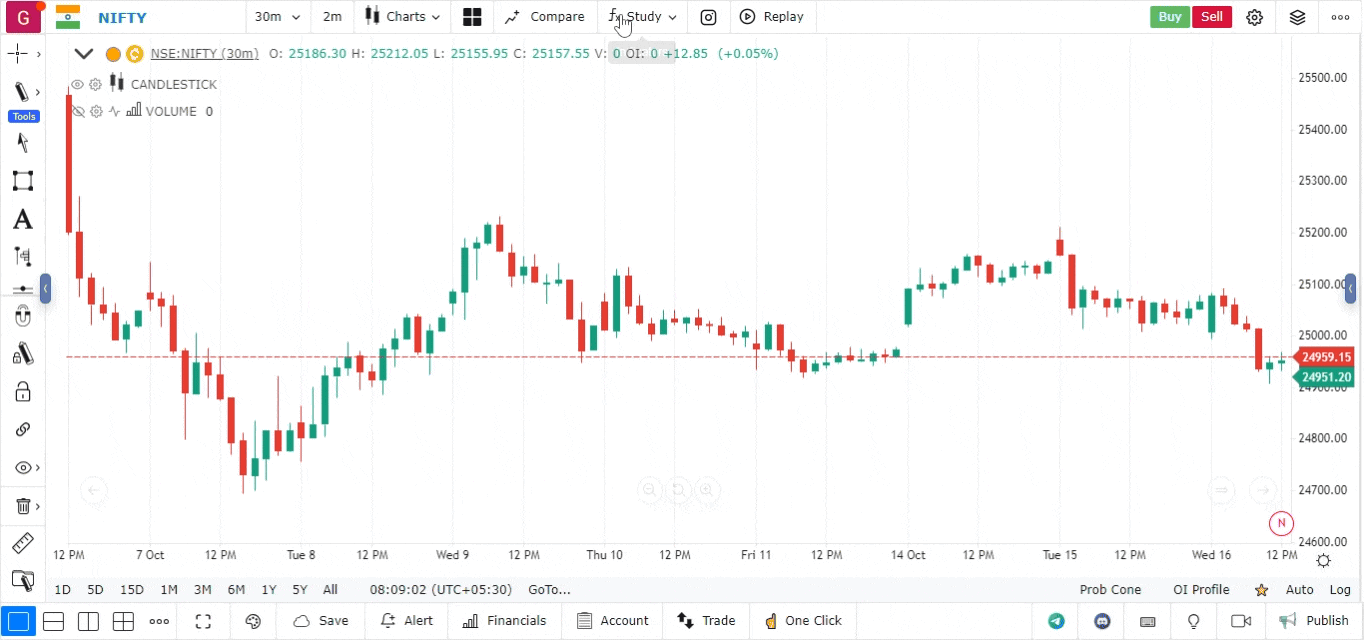Image resolution: width=1364 pixels, height=640 pixels.
Task: Hide the CANDLESTICK series using eye icon
Action: click(x=77, y=85)
